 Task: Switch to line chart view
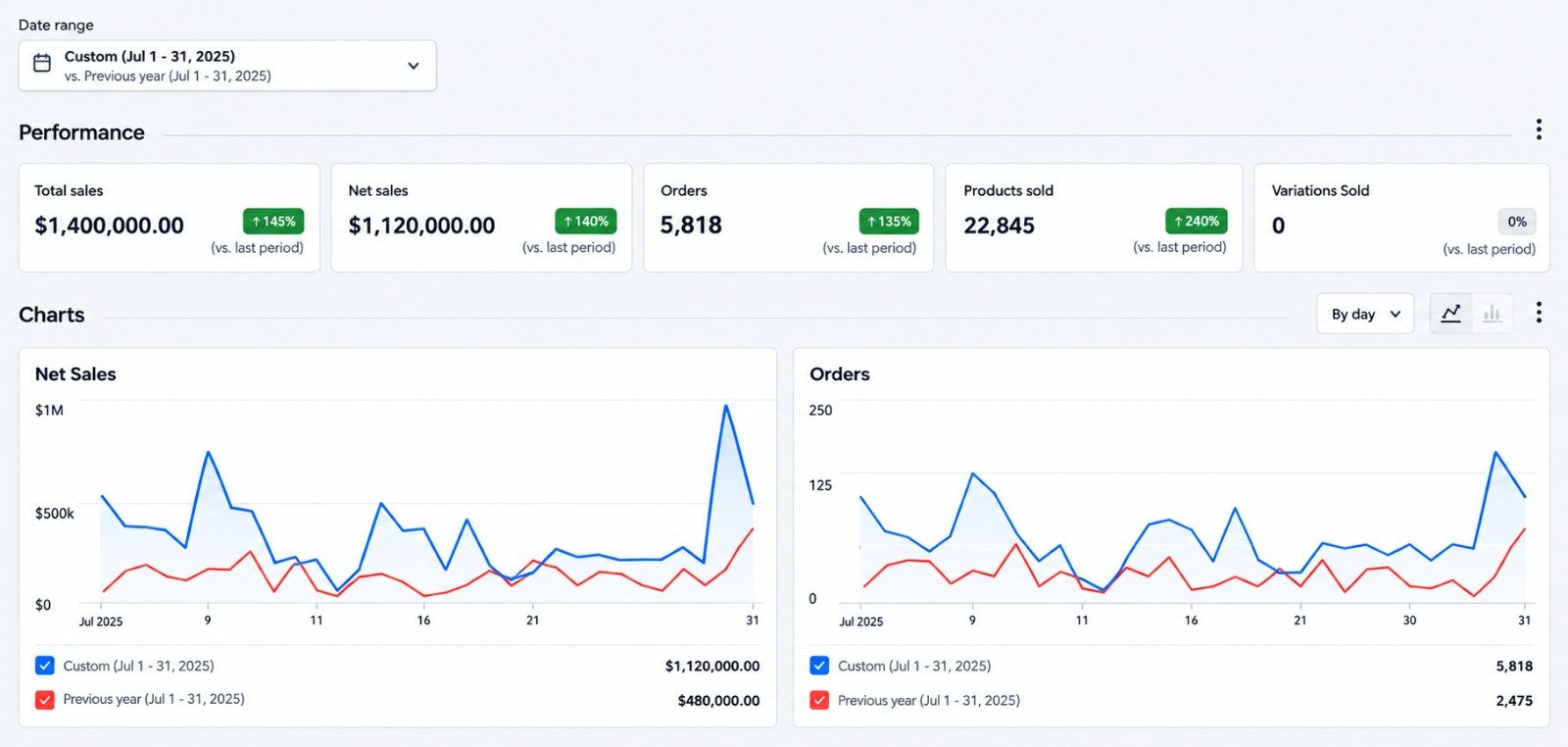pyautogui.click(x=1451, y=314)
